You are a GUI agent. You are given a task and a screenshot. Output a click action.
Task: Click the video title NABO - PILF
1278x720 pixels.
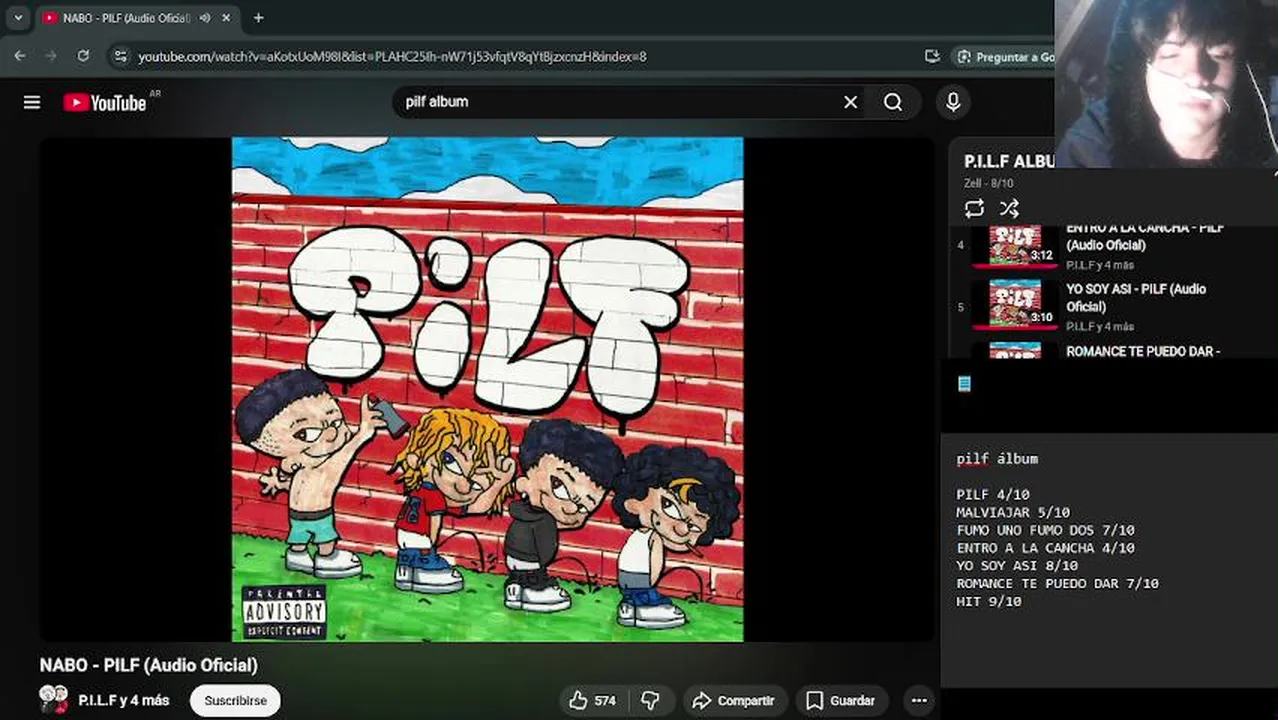click(x=148, y=665)
